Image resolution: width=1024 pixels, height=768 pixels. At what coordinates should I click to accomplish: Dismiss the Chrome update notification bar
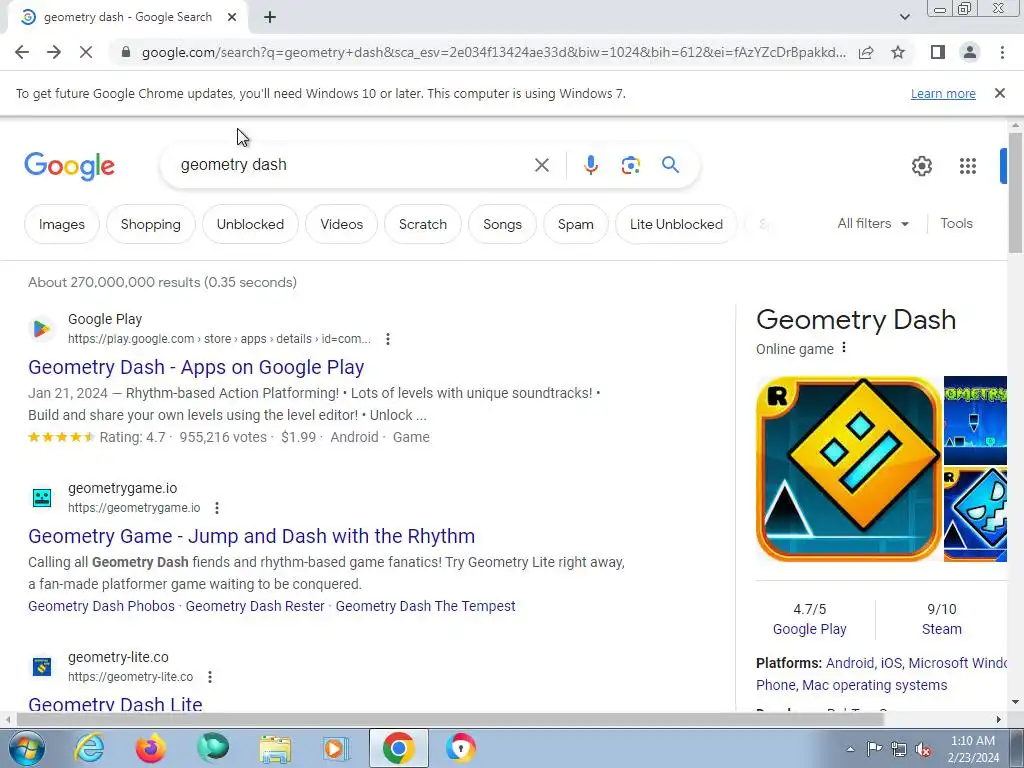pyautogui.click(x=999, y=93)
